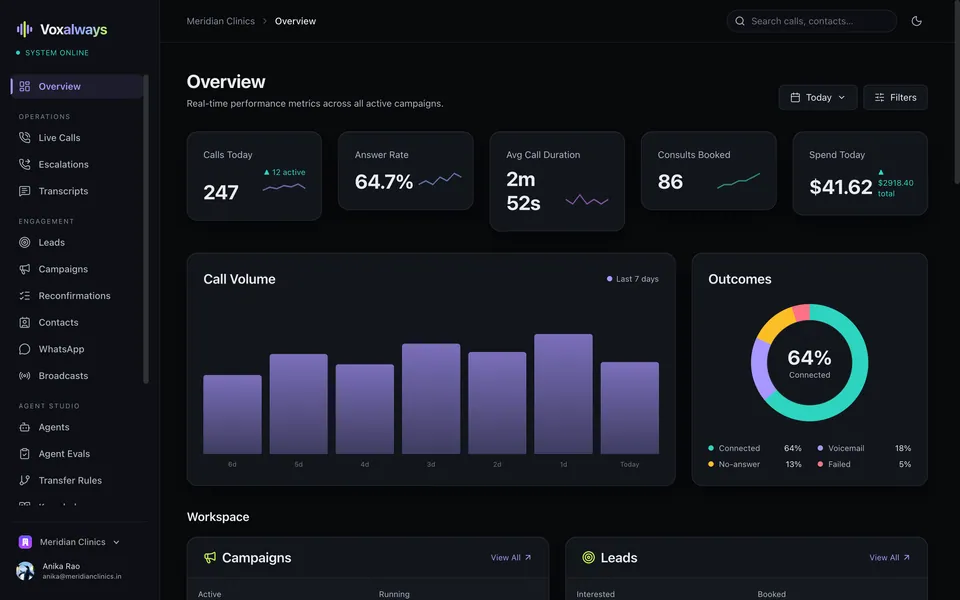
Task: Click the sidebar navigation scrollbar
Action: pos(146,229)
